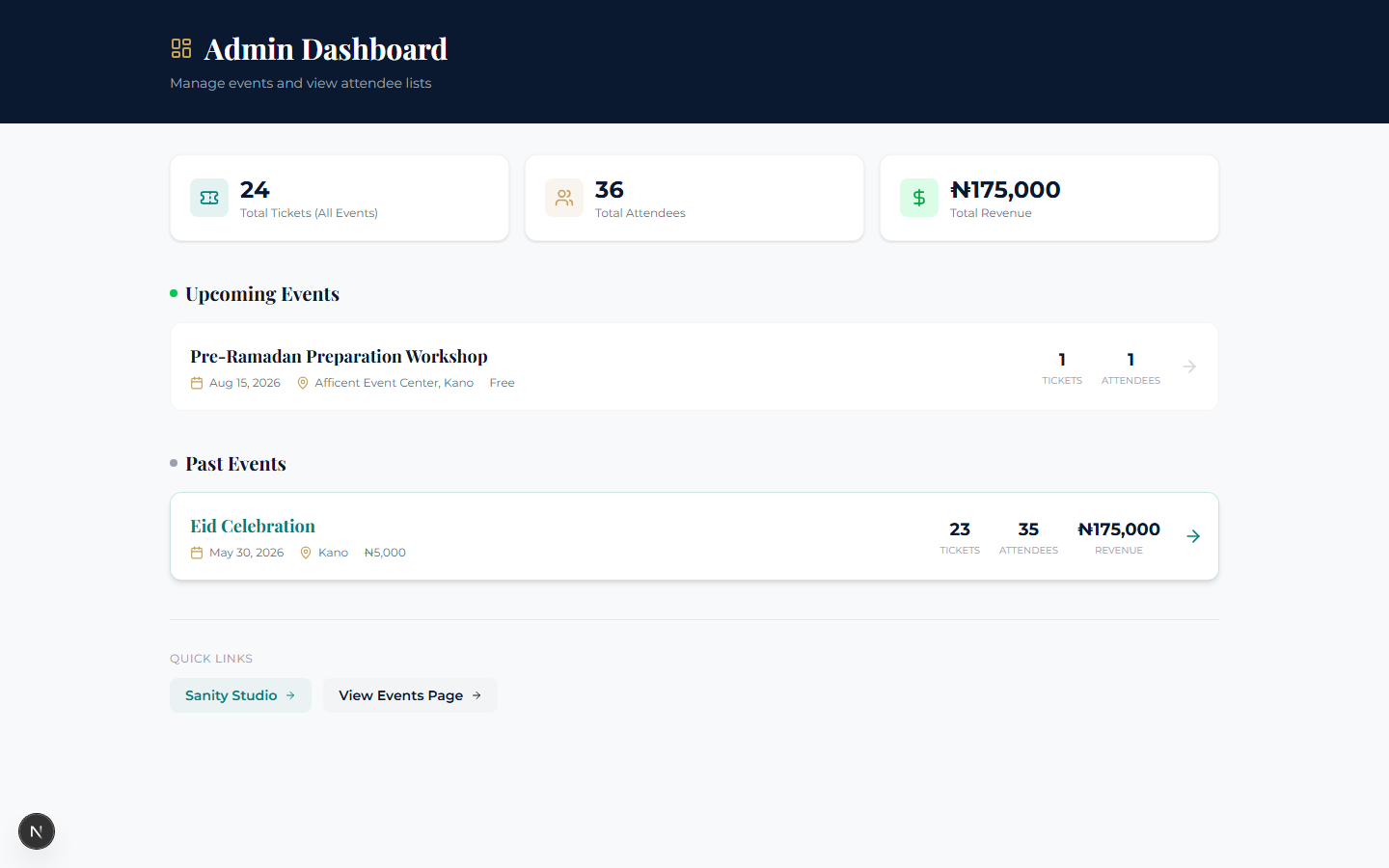This screenshot has width=1389, height=868.
Task: Click the Total Attendees label
Action: point(640,213)
